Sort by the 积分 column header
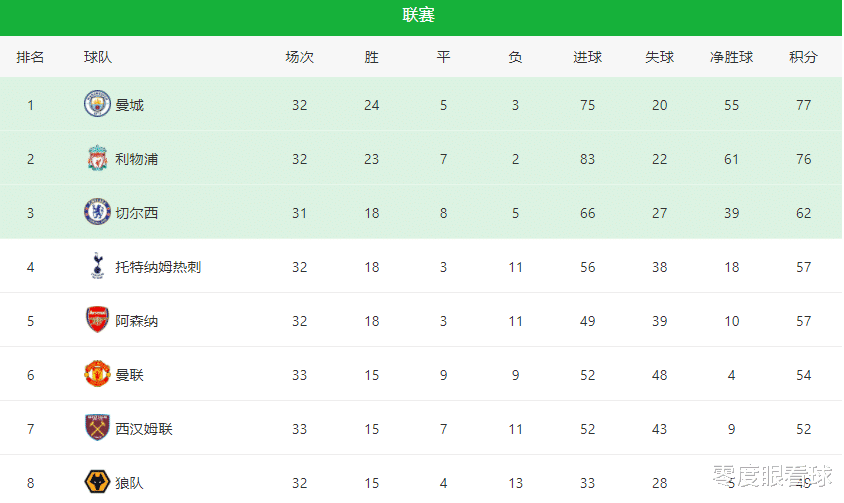 click(803, 57)
